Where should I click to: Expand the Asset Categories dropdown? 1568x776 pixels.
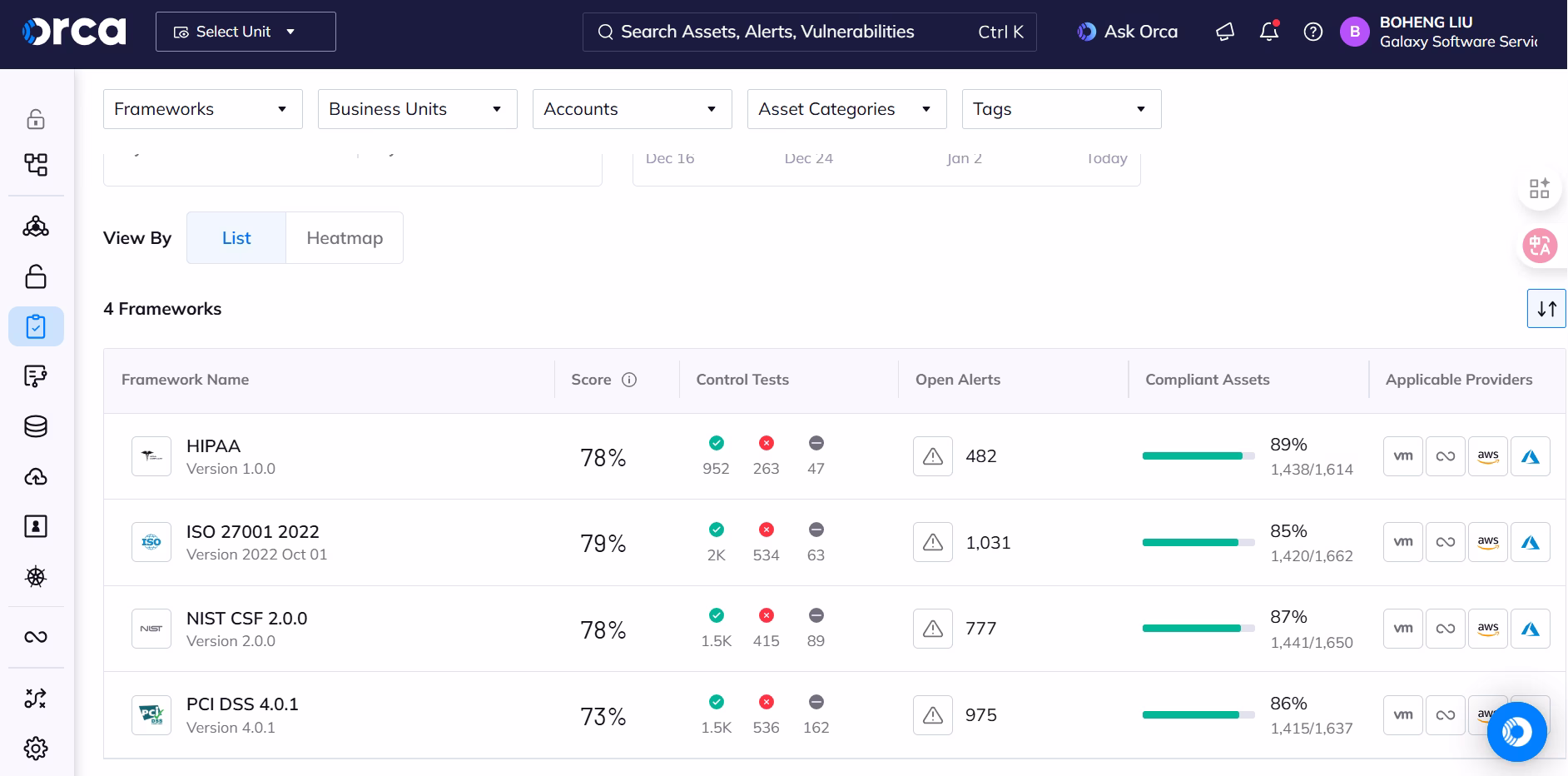(846, 109)
